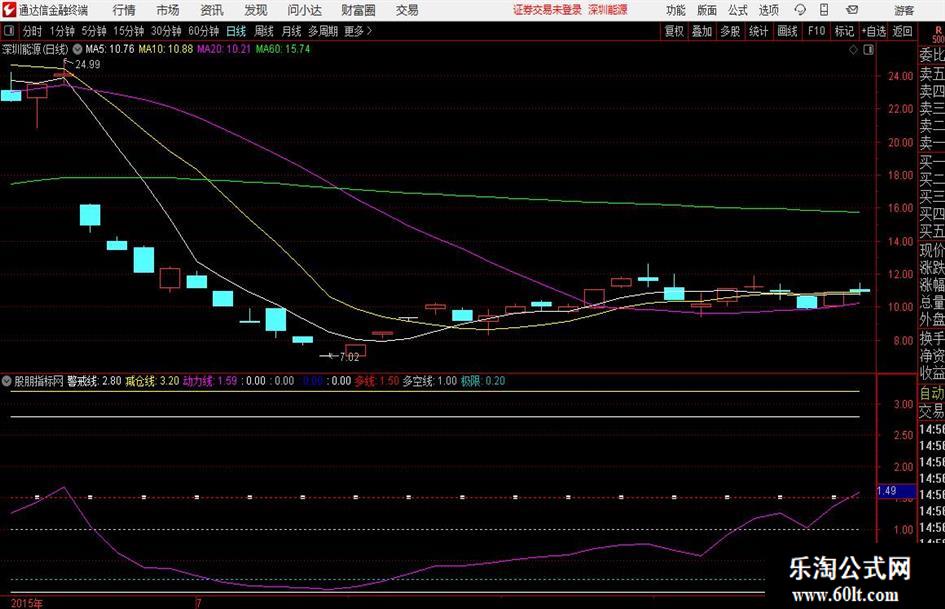Screen dimensions: 945x609
Task: Click the 2015年 date axis label
Action: pos(27,603)
